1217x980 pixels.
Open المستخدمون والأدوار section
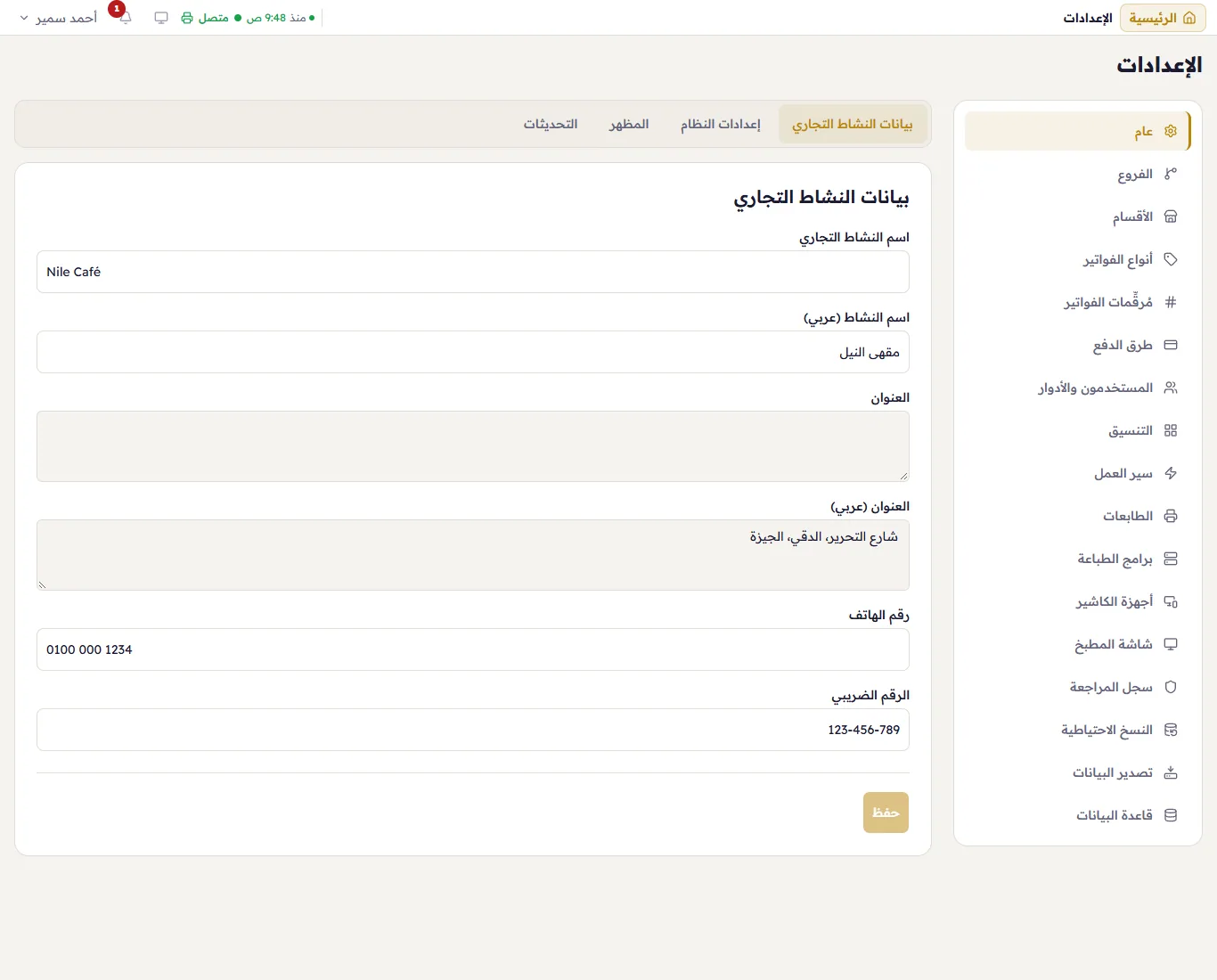pos(1078,388)
